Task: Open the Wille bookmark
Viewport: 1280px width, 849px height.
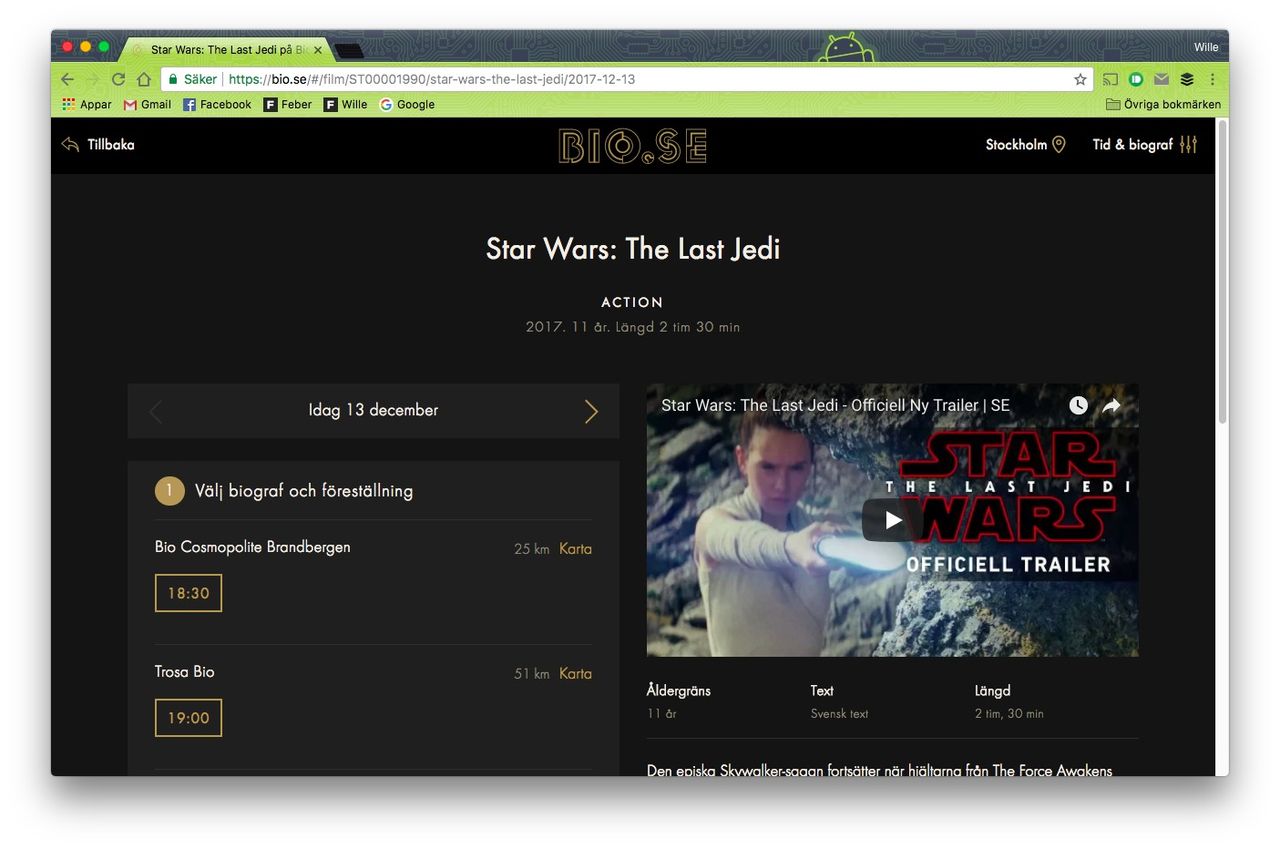Action: (x=346, y=104)
